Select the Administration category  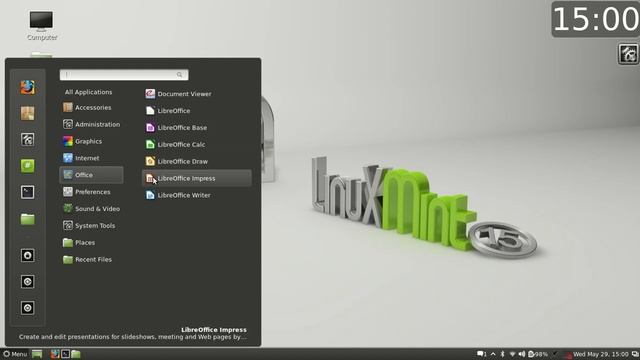point(91,124)
